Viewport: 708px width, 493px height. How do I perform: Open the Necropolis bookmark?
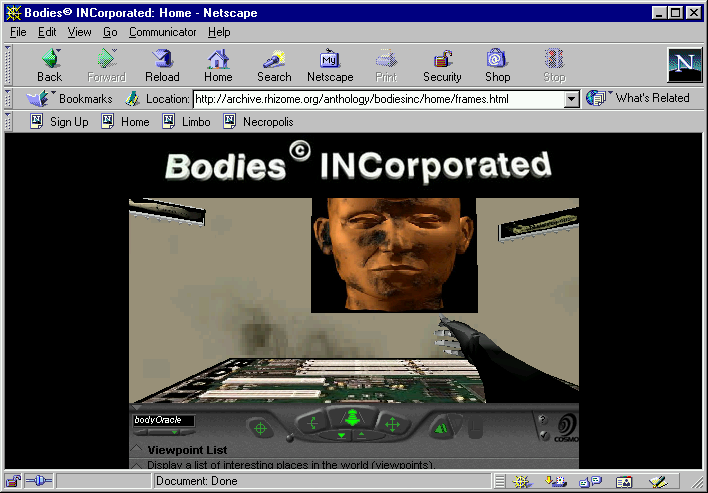(258, 121)
